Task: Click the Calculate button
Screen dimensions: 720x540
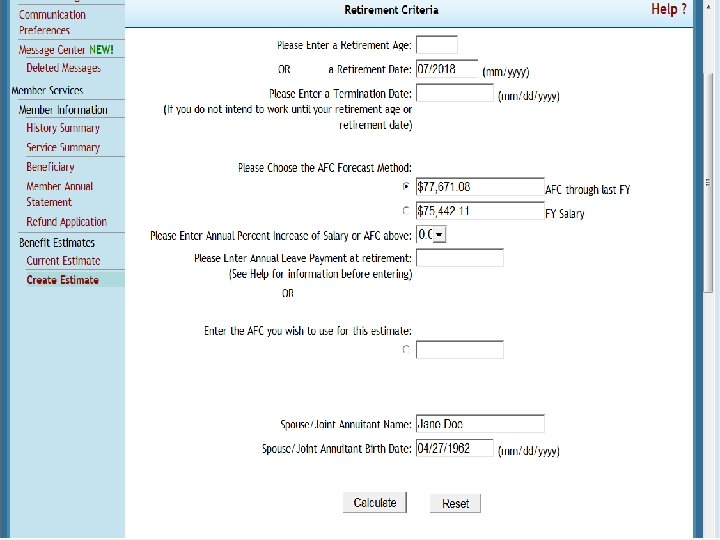Action: [x=375, y=502]
